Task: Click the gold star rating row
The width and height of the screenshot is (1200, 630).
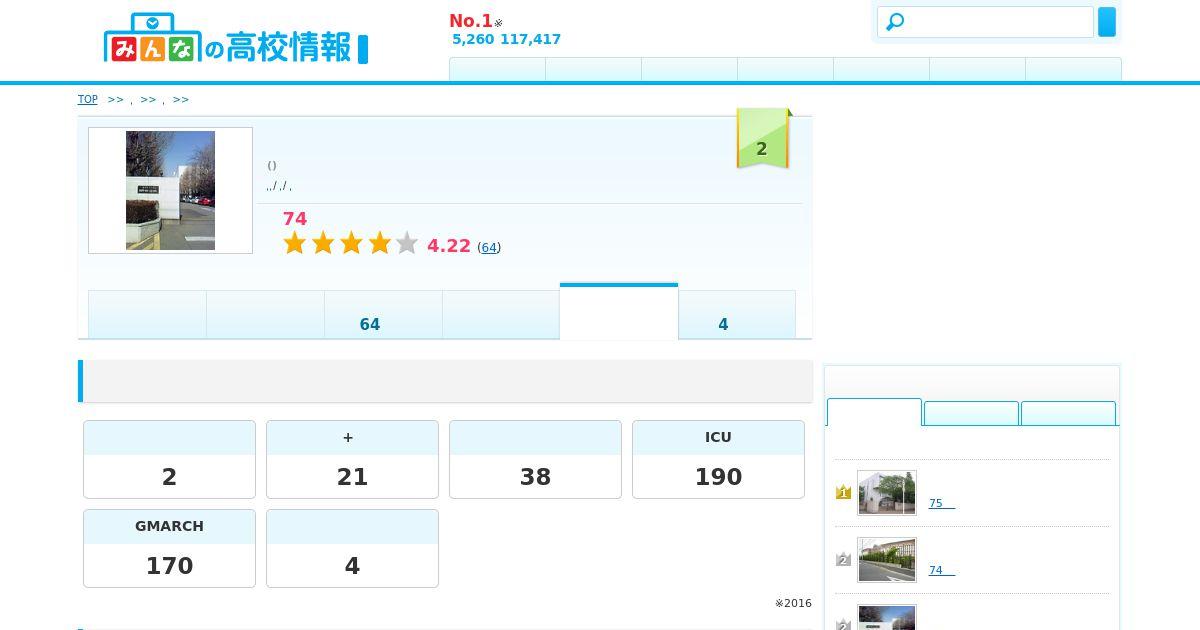Action: click(x=350, y=243)
